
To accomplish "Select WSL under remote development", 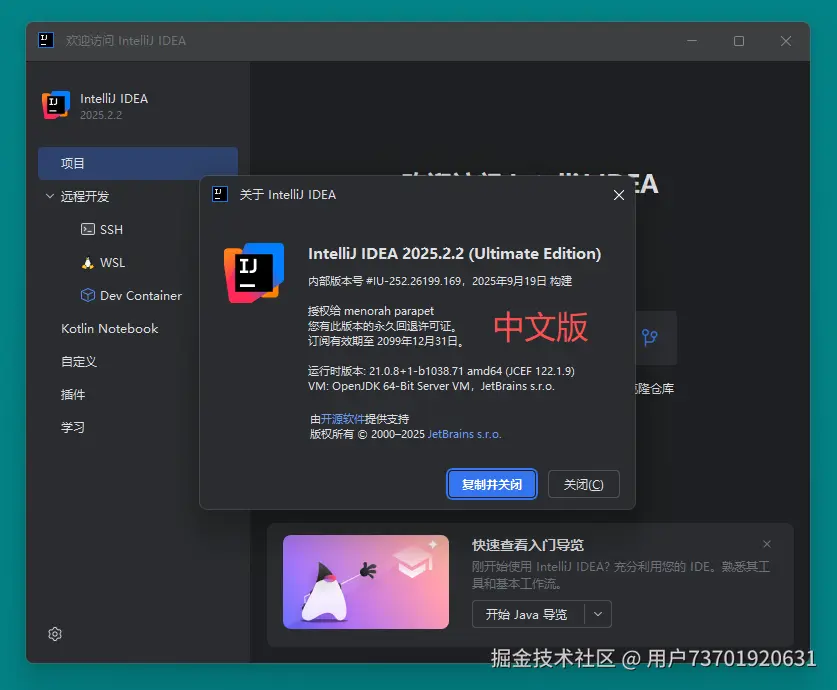I will coord(113,263).
